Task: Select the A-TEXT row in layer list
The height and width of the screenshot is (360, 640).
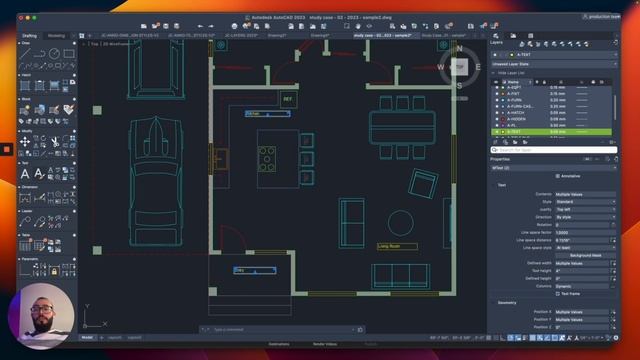Action: tap(551, 132)
